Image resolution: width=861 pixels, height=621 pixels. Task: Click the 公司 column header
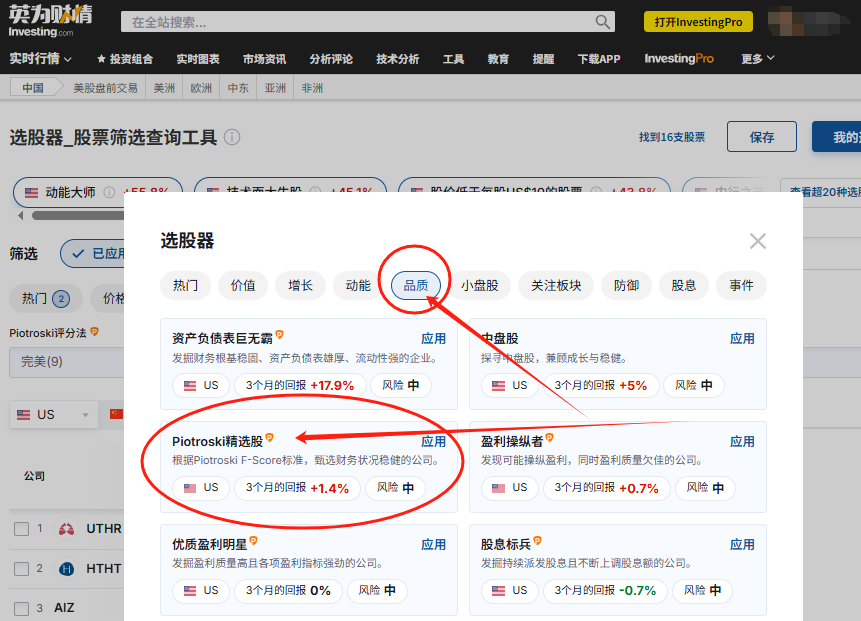(34, 476)
